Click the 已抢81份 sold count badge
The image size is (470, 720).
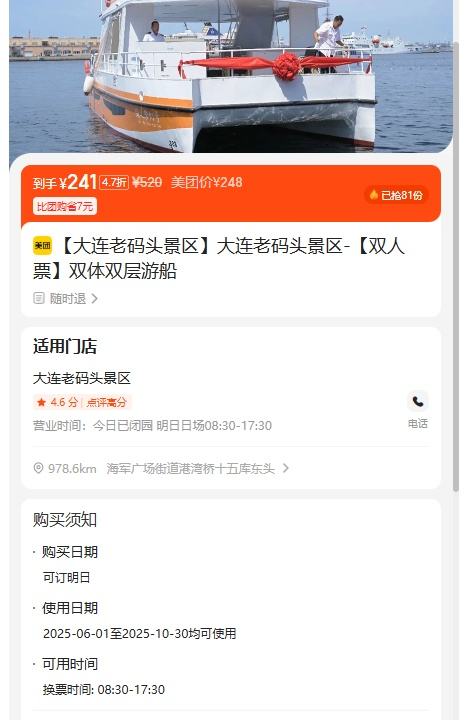pos(397,195)
